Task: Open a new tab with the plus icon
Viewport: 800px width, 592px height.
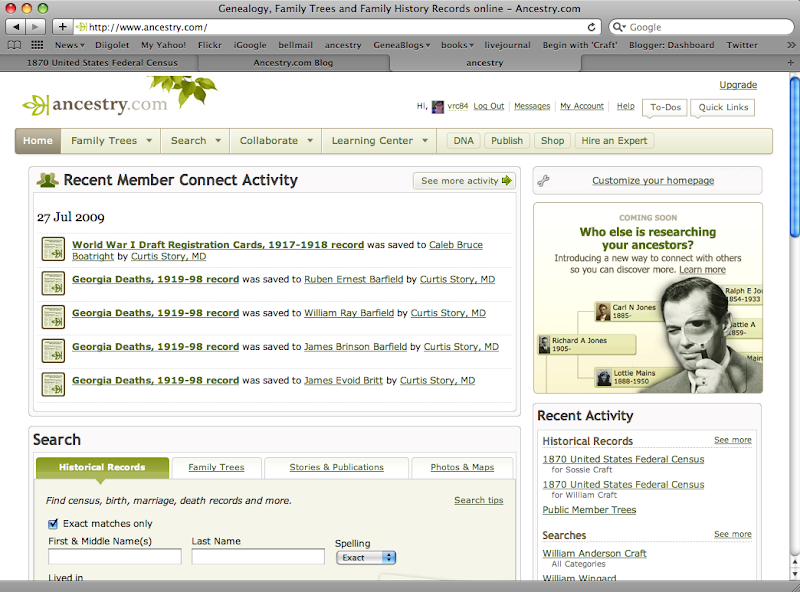Action: tap(790, 62)
